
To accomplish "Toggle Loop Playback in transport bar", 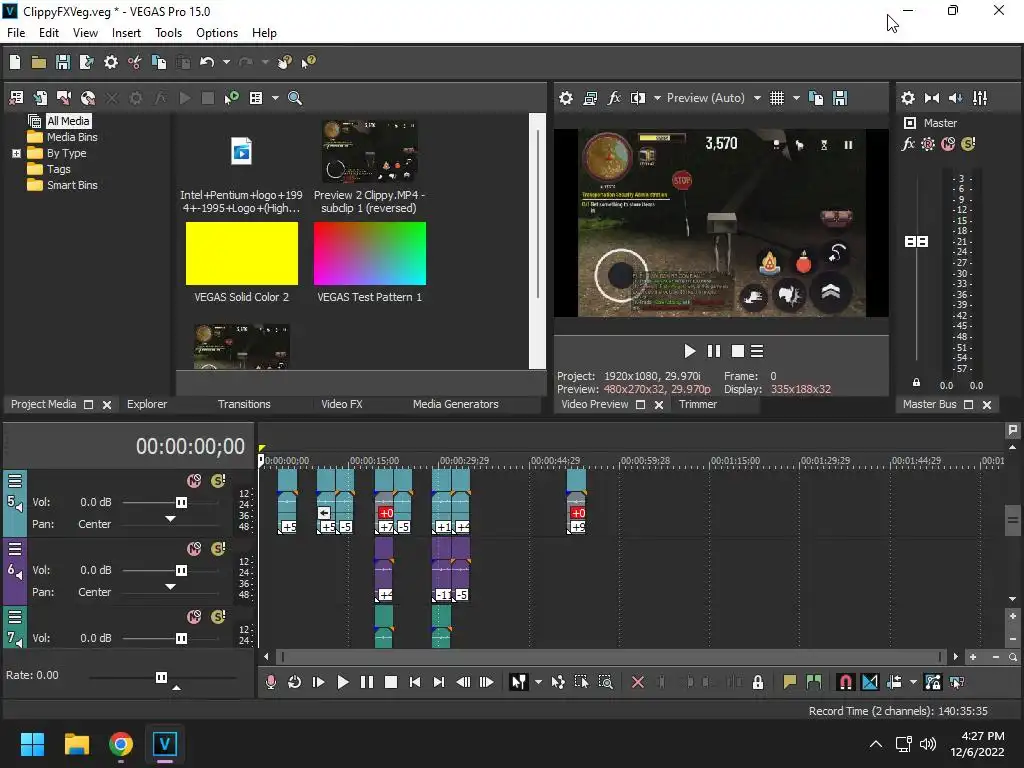I will point(295,682).
